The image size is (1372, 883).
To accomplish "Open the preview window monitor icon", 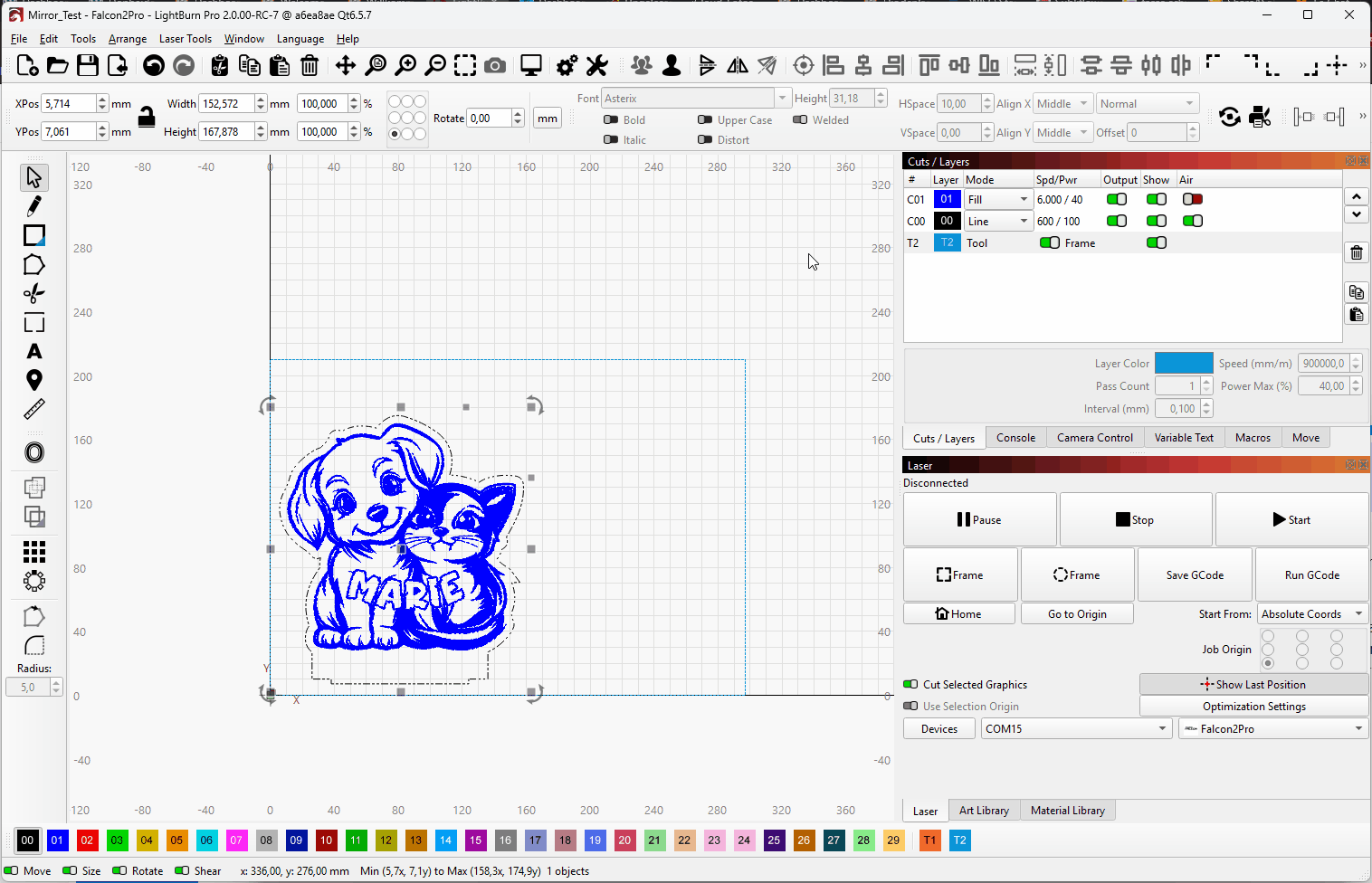I will [x=531, y=65].
